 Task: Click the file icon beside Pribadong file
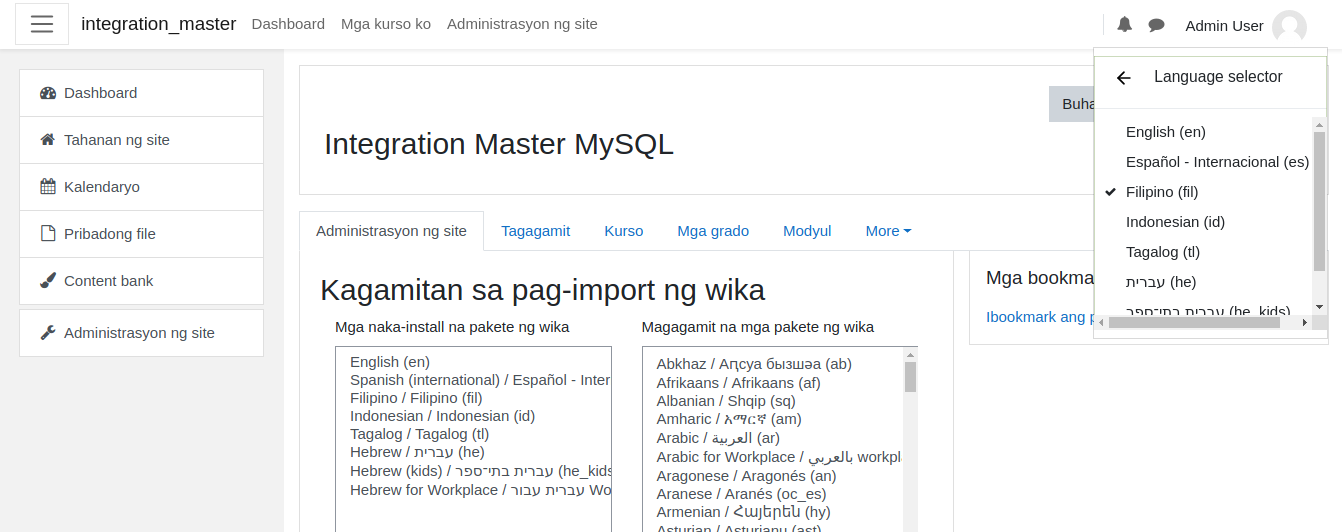48,234
